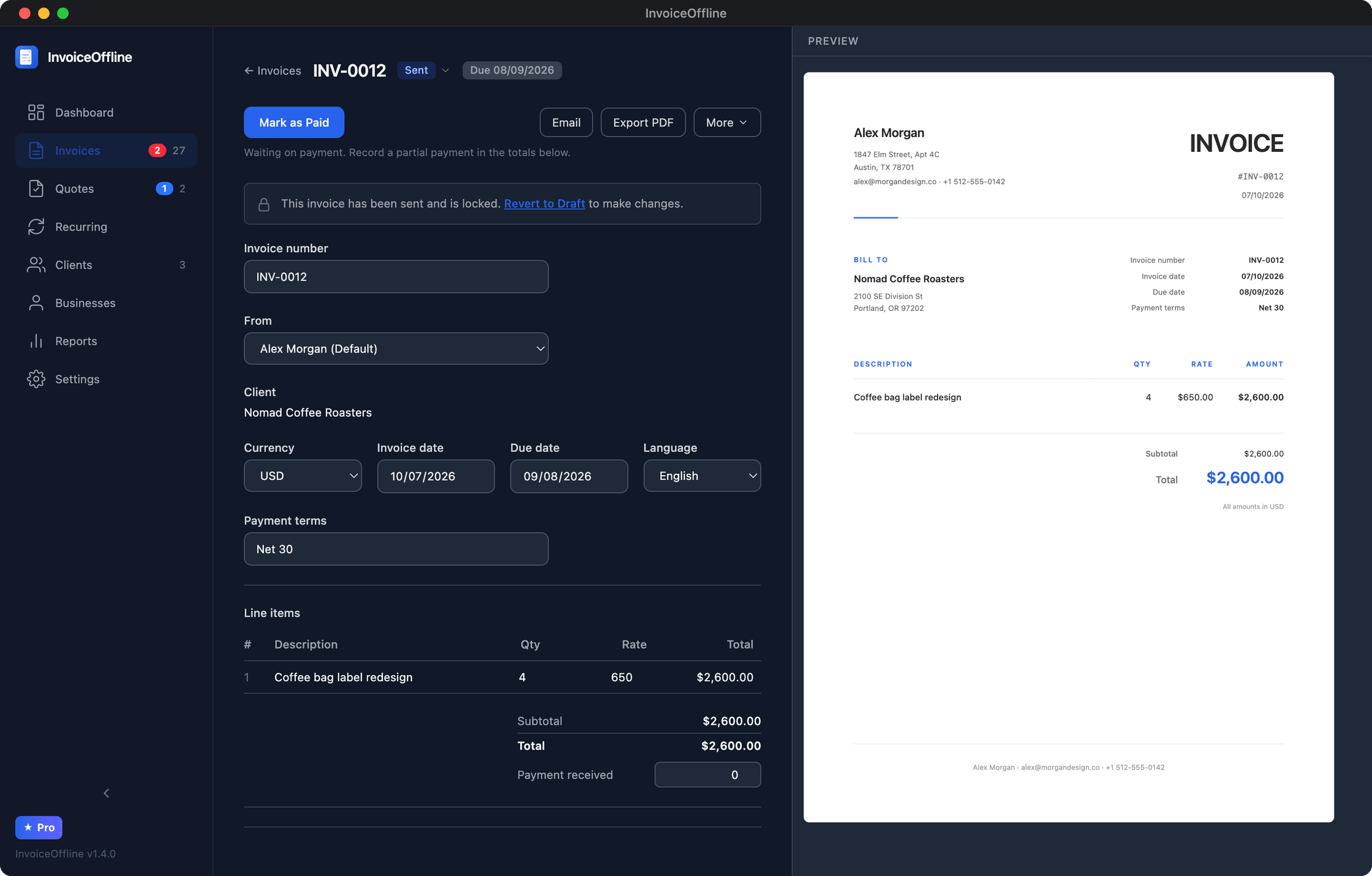Expand the More actions menu

point(727,122)
